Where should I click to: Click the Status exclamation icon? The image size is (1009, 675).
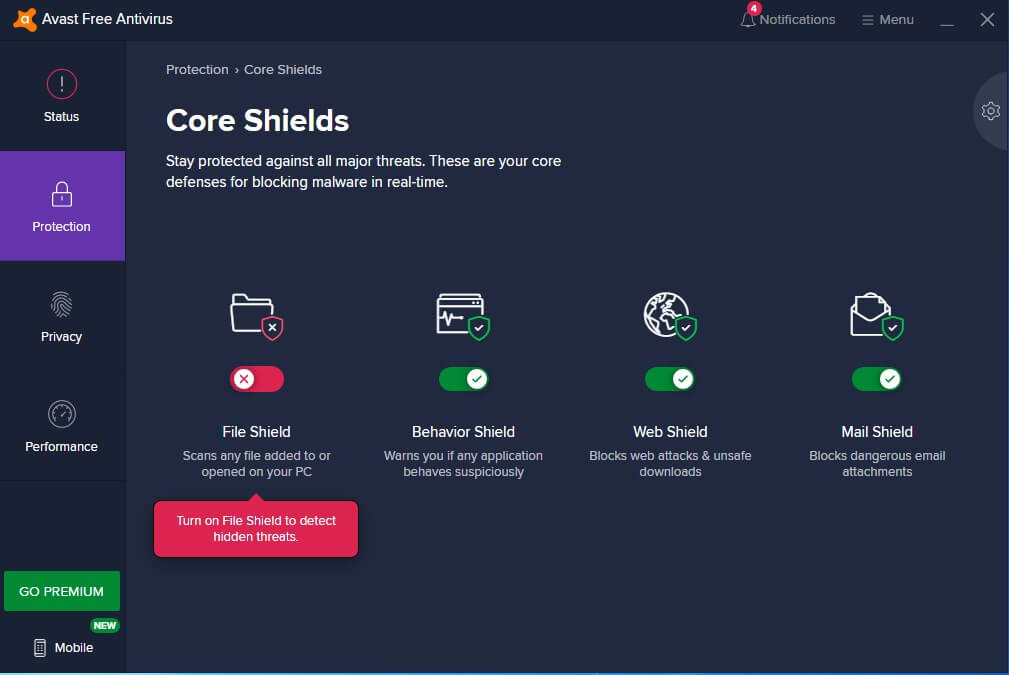click(x=62, y=84)
